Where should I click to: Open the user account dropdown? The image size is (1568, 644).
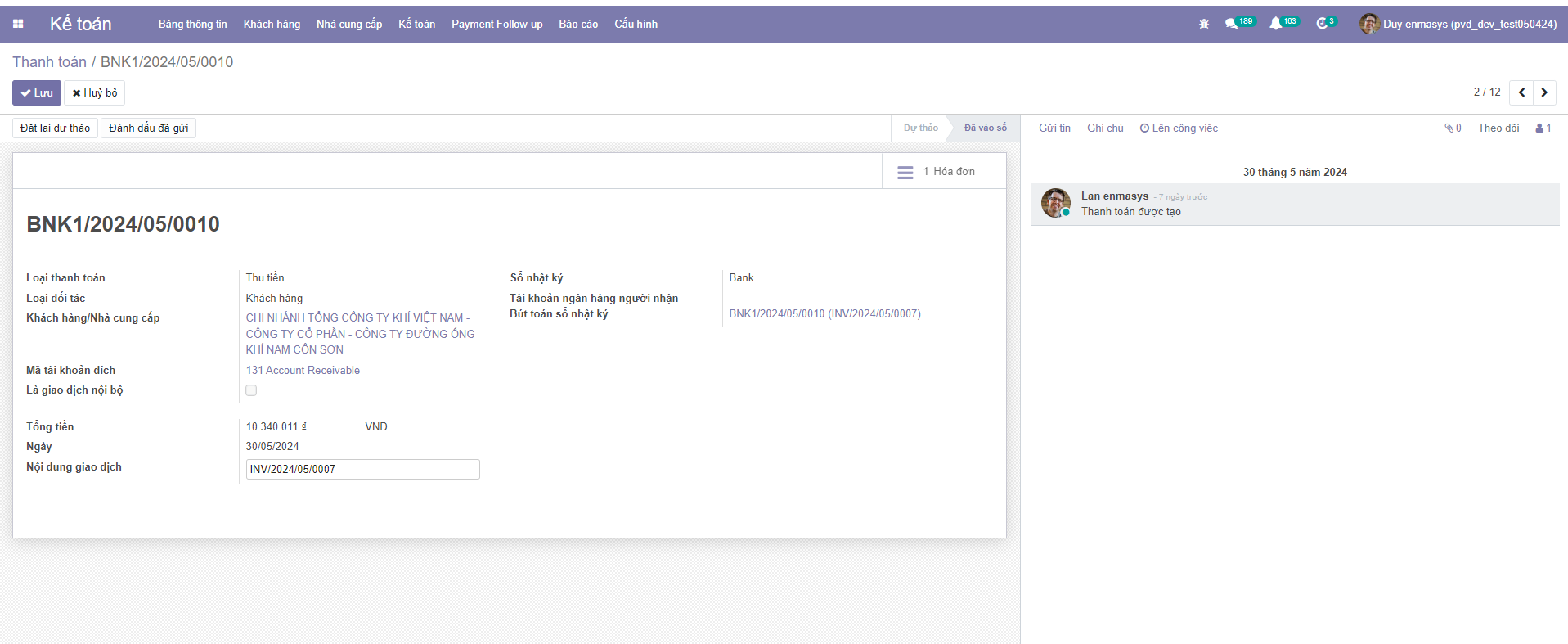tap(1458, 25)
